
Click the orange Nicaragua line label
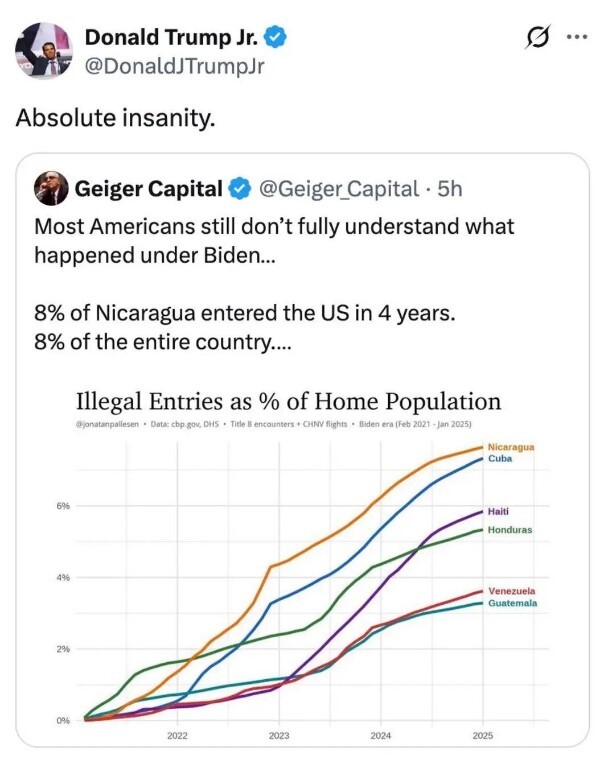click(510, 447)
